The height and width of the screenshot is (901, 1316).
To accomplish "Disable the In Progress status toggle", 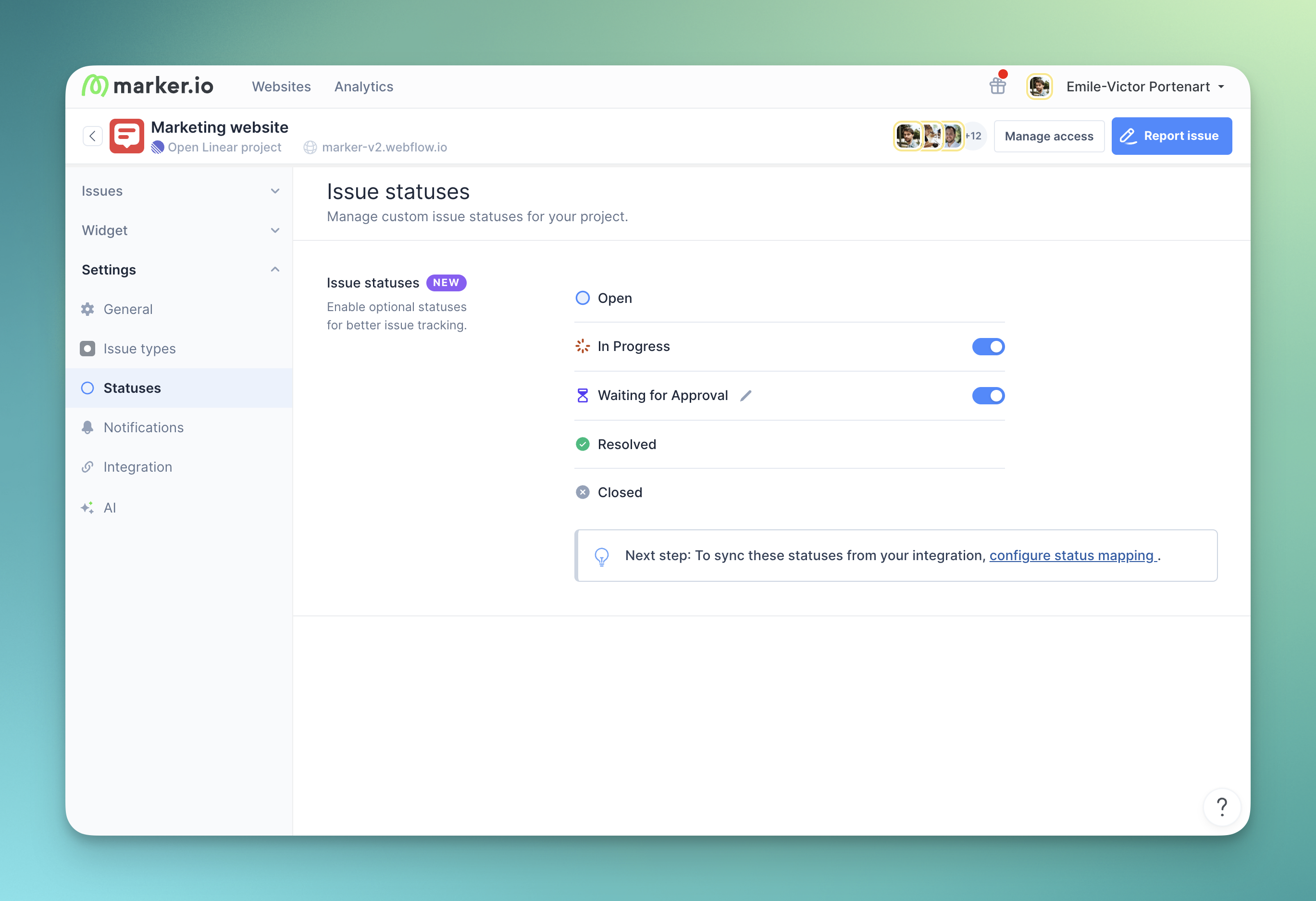I will pyautogui.click(x=988, y=347).
